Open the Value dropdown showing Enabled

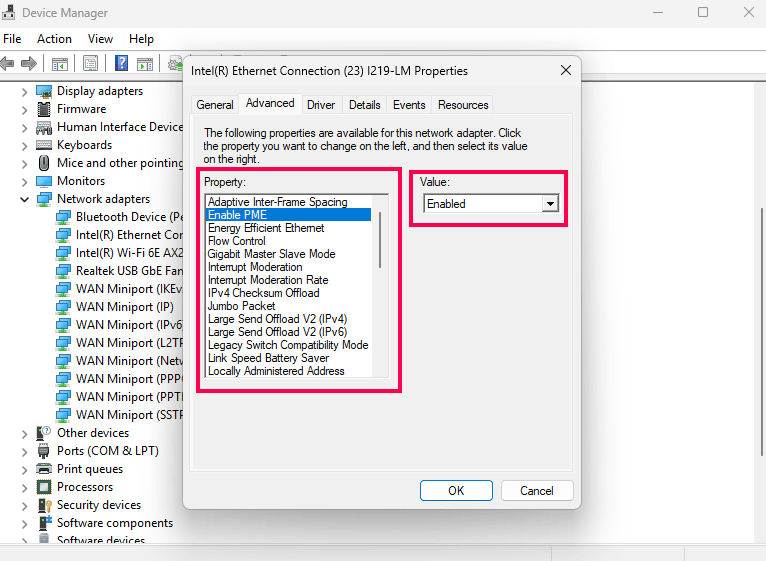click(549, 204)
